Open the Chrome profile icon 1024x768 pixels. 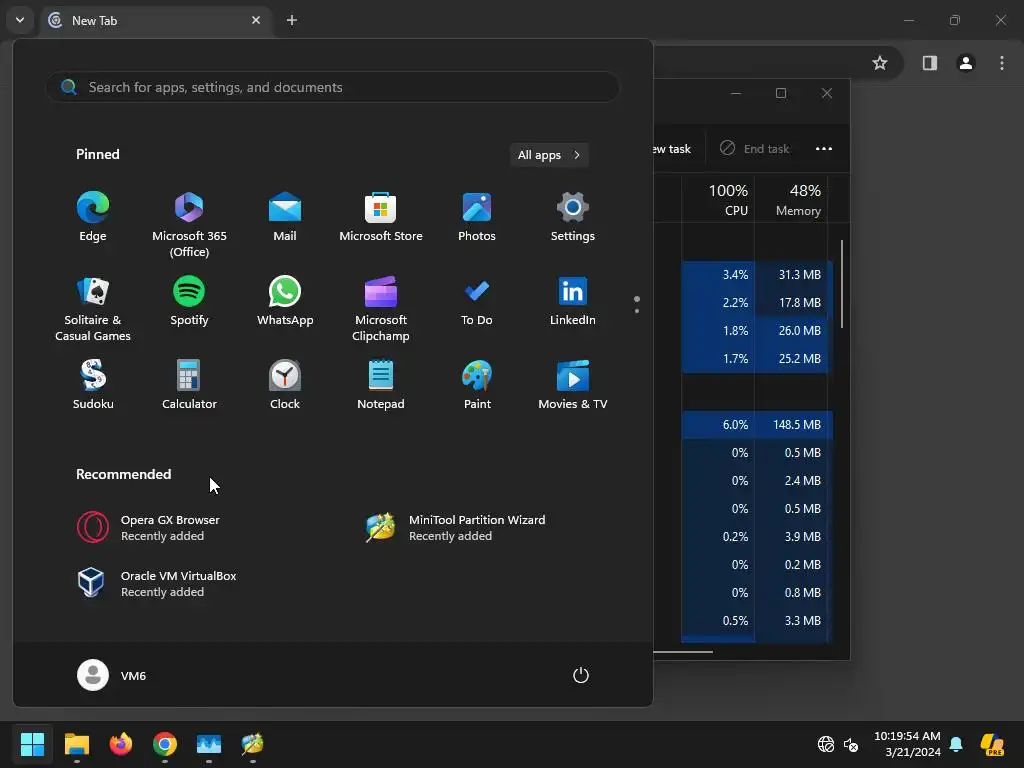click(965, 63)
